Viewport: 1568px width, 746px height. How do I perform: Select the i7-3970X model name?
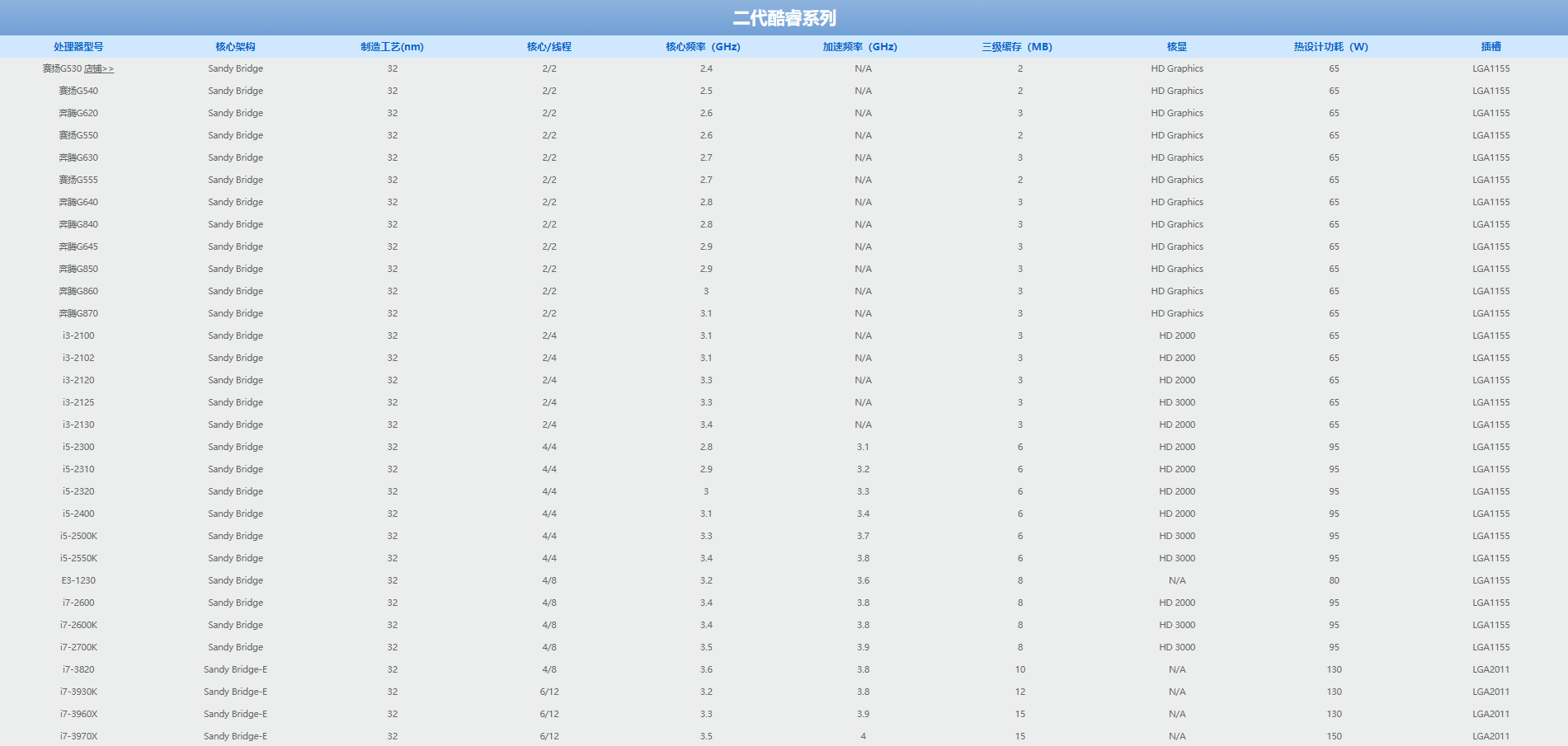click(78, 736)
